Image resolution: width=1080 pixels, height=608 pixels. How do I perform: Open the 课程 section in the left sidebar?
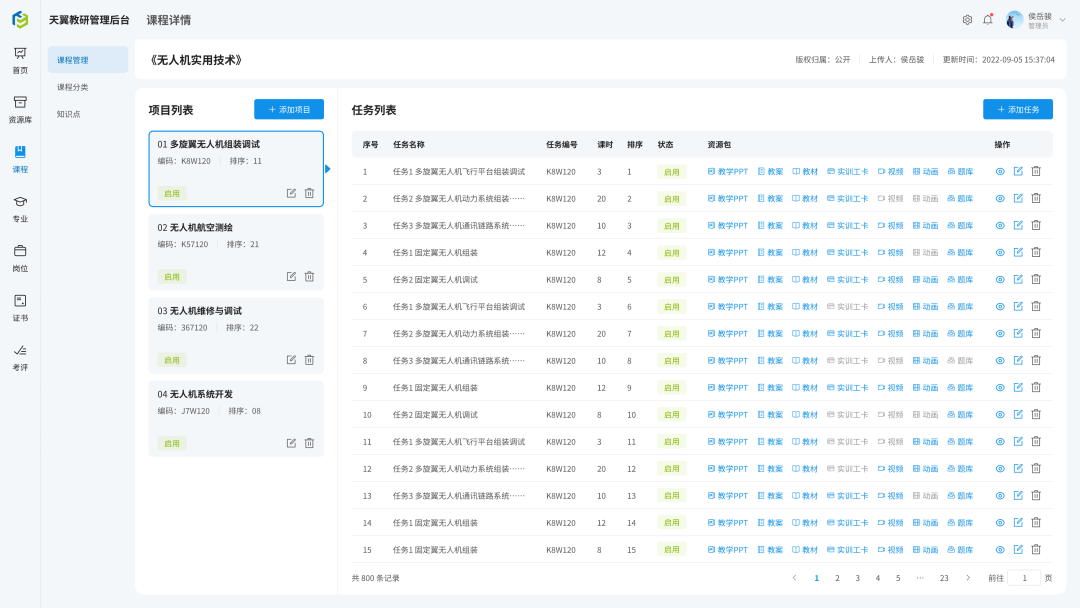point(20,159)
